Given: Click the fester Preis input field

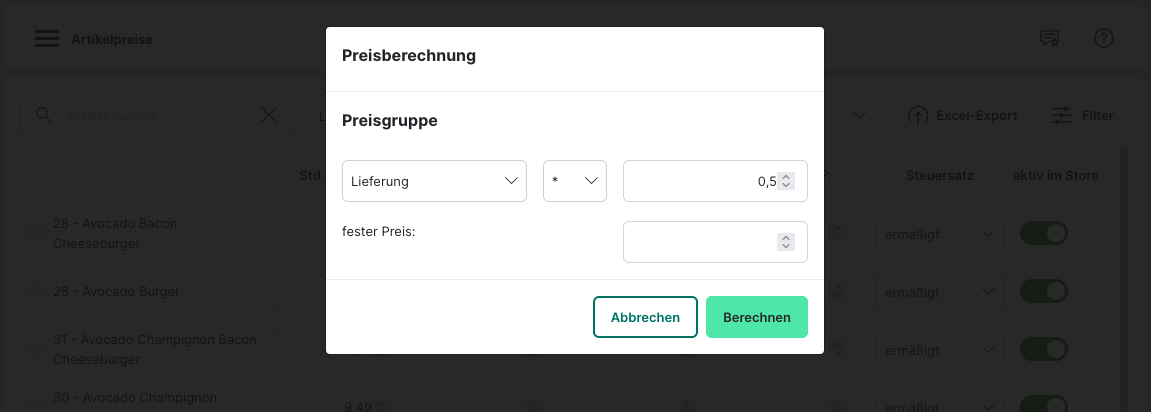Looking at the screenshot, I should click(699, 242).
